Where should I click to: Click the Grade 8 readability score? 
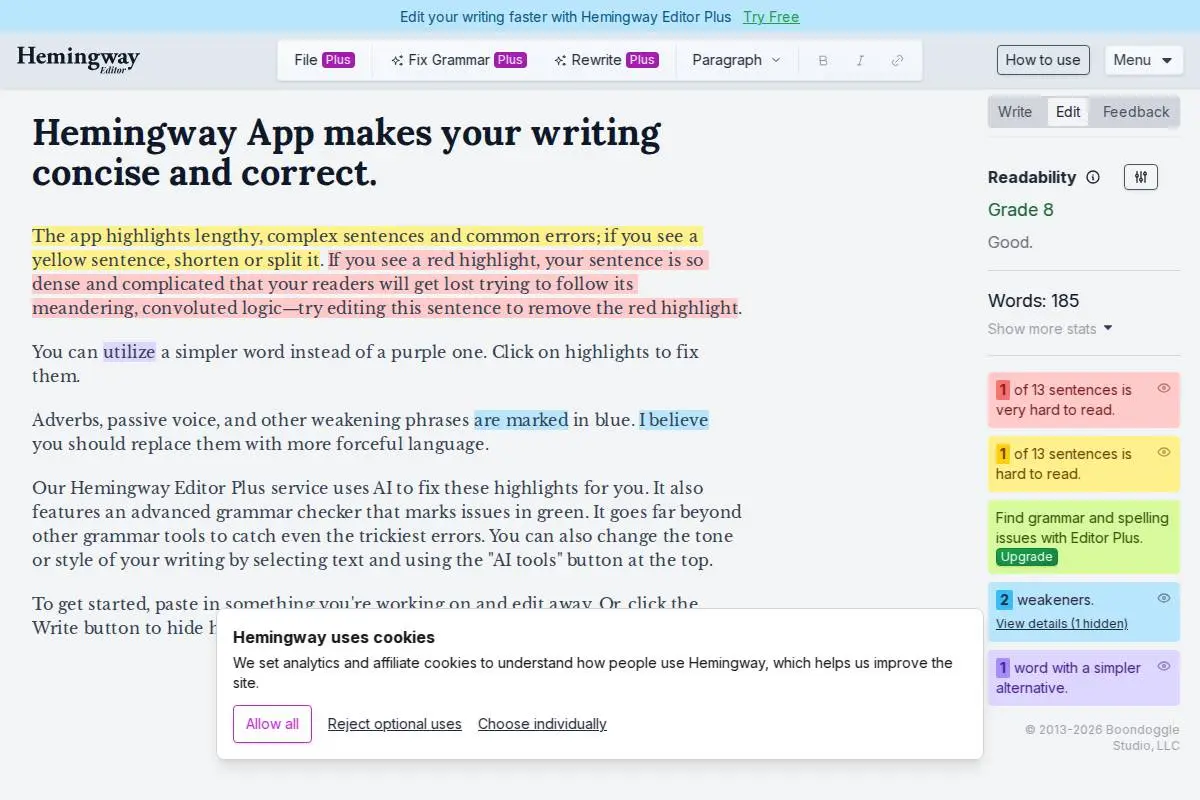[x=1021, y=210]
